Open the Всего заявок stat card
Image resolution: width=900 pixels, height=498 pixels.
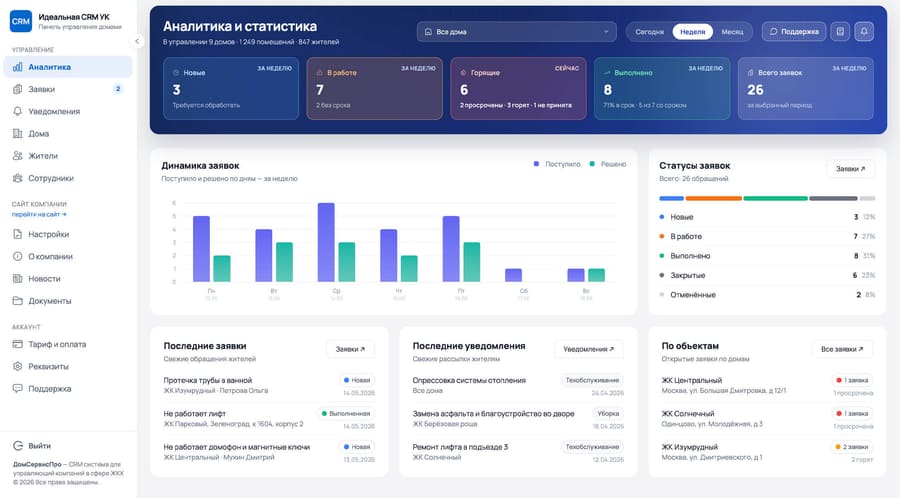806,88
